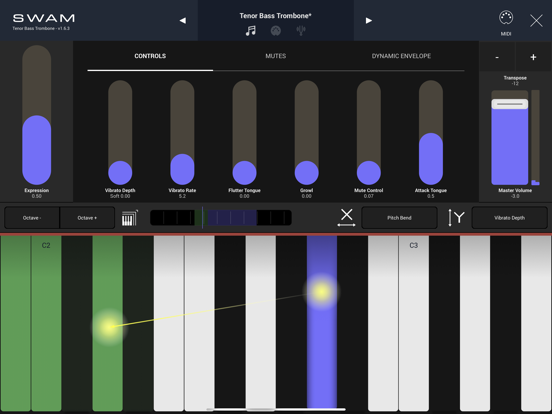The height and width of the screenshot is (414, 552).
Task: Go to next preset with right arrow
Action: [369, 20]
